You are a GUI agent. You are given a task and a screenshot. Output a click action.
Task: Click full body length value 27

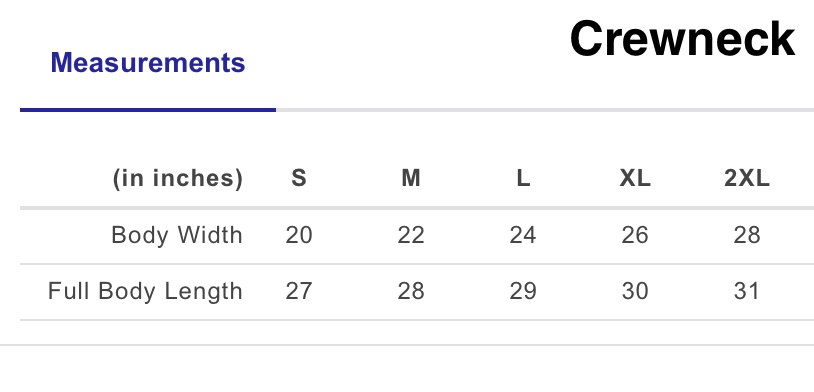(299, 291)
